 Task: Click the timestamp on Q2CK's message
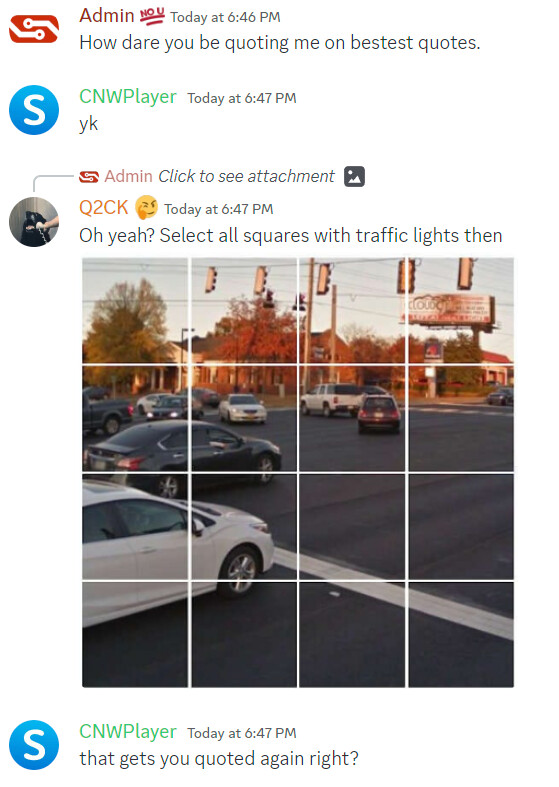[x=219, y=209]
